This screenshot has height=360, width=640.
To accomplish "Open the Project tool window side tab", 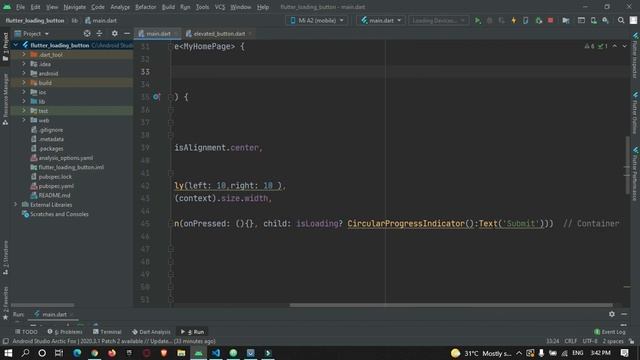I will [x=5, y=47].
